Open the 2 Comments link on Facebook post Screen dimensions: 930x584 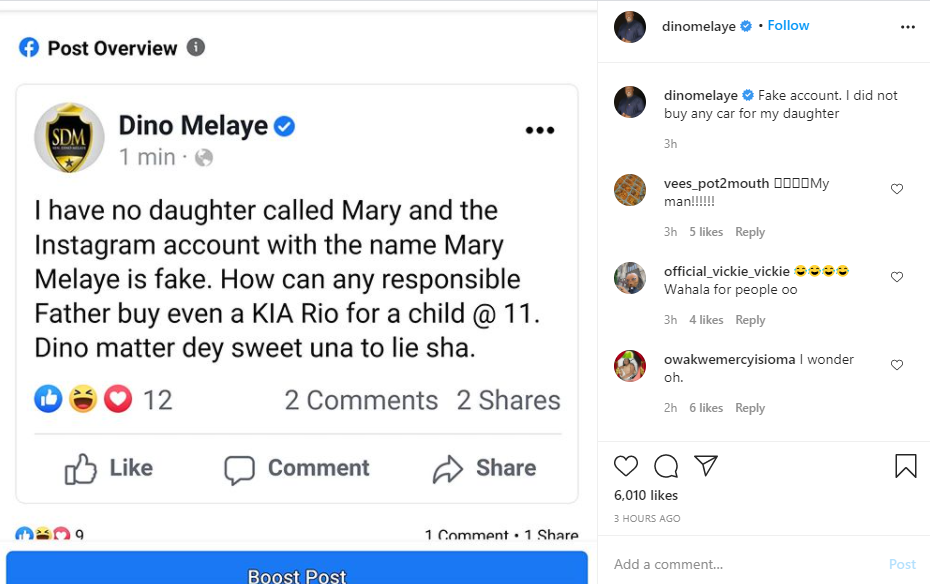(x=361, y=400)
